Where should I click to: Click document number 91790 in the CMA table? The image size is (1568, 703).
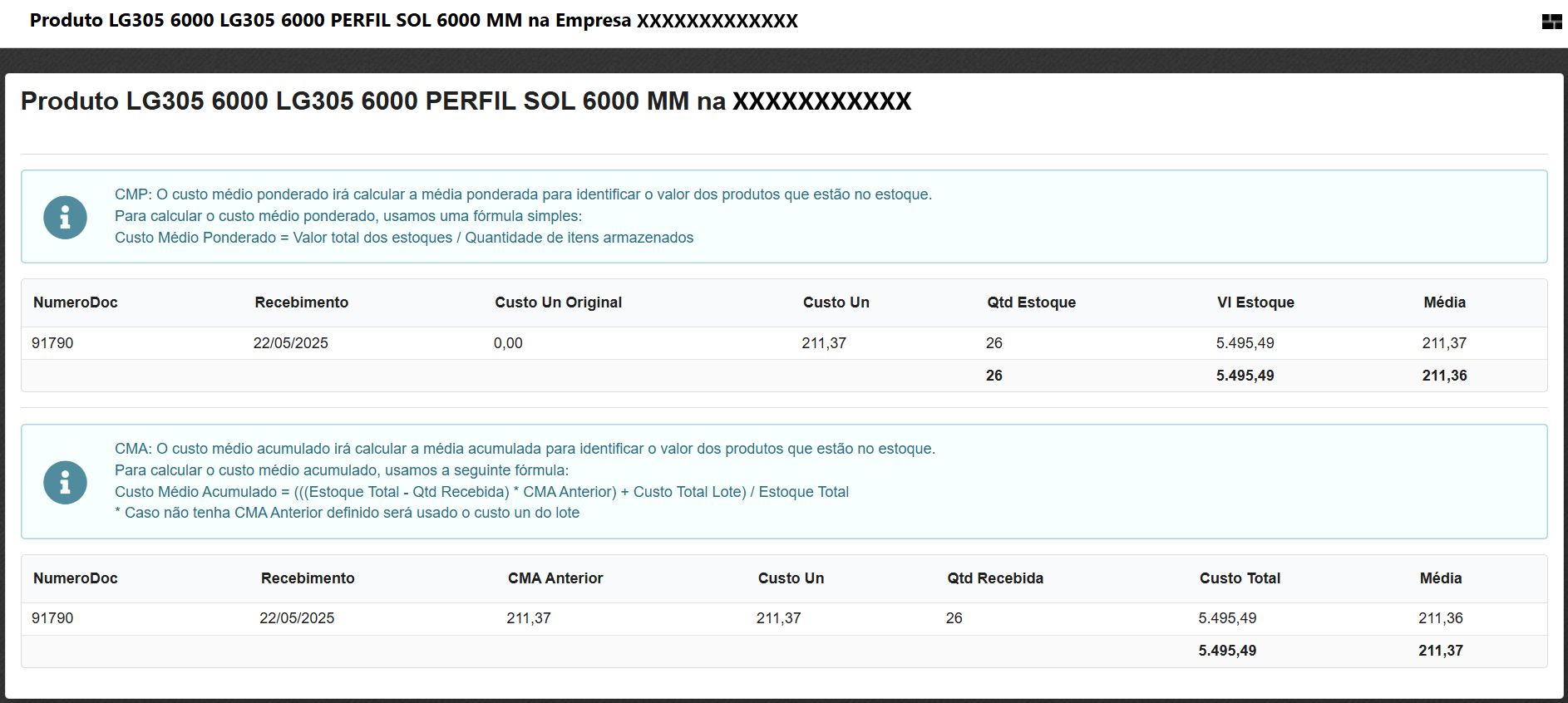click(52, 618)
